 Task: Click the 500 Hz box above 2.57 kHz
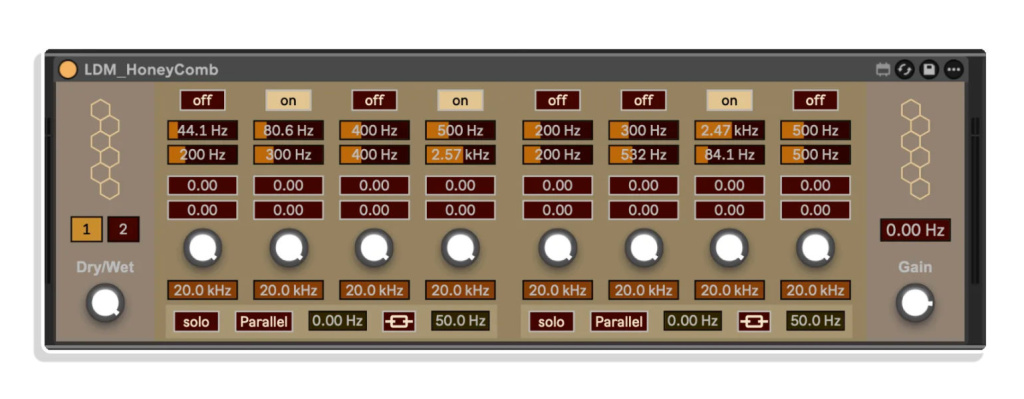(x=460, y=130)
